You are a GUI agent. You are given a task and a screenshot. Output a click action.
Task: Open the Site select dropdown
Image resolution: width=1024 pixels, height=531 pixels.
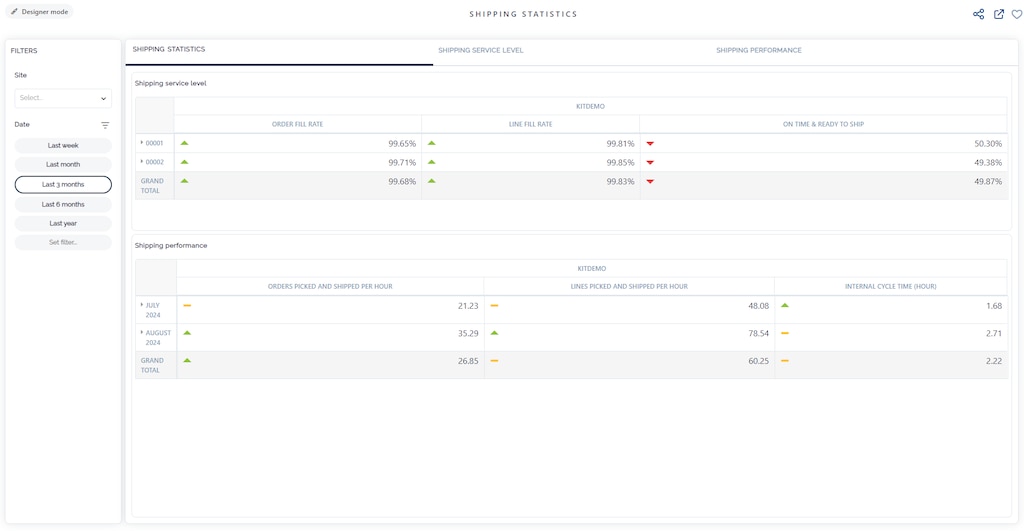(x=63, y=98)
